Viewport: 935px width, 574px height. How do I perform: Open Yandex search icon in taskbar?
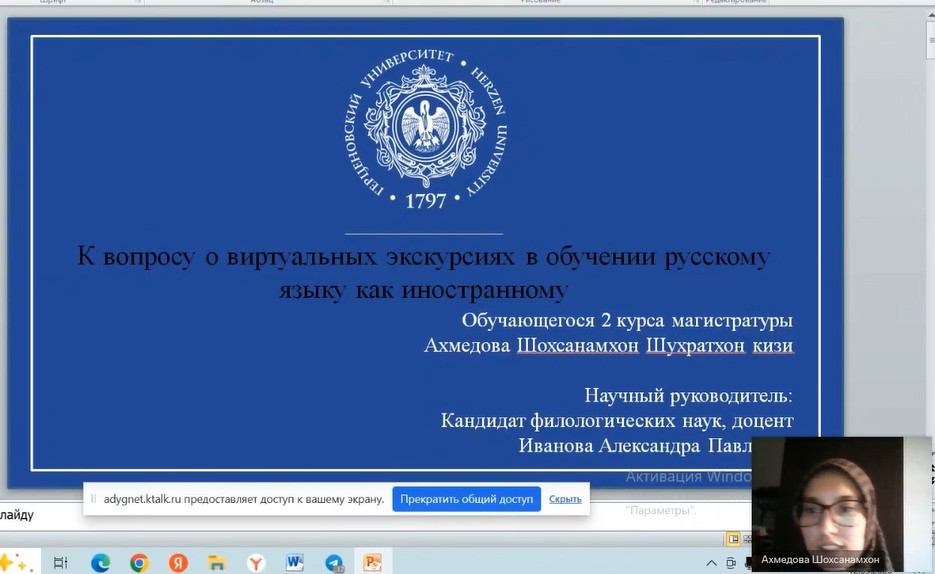pyautogui.click(x=178, y=562)
